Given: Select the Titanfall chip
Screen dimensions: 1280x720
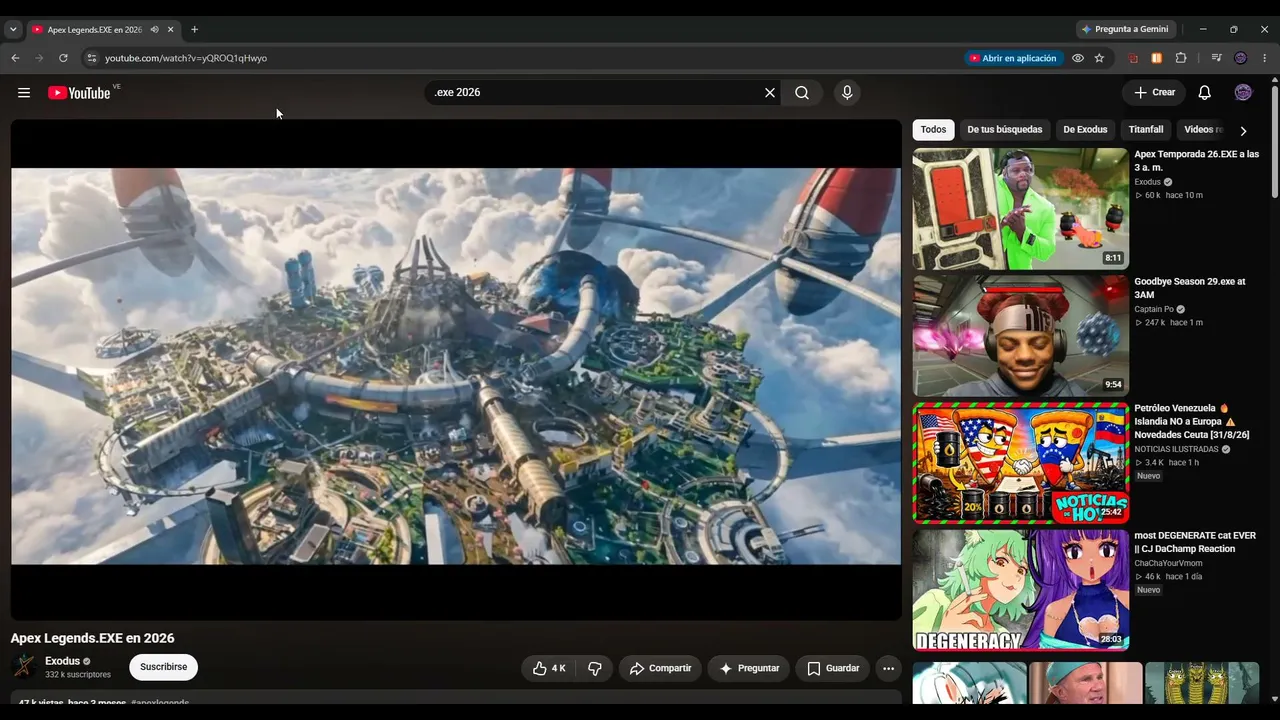Looking at the screenshot, I should pyautogui.click(x=1146, y=130).
